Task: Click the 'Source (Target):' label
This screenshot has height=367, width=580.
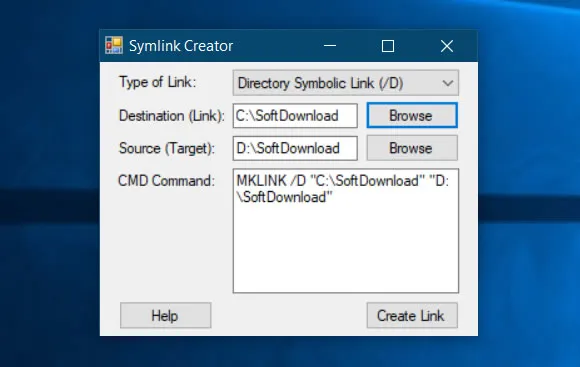Action: (x=167, y=148)
